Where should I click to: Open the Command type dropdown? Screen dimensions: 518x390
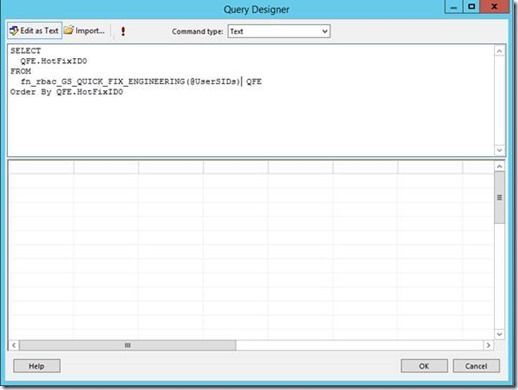279,31
